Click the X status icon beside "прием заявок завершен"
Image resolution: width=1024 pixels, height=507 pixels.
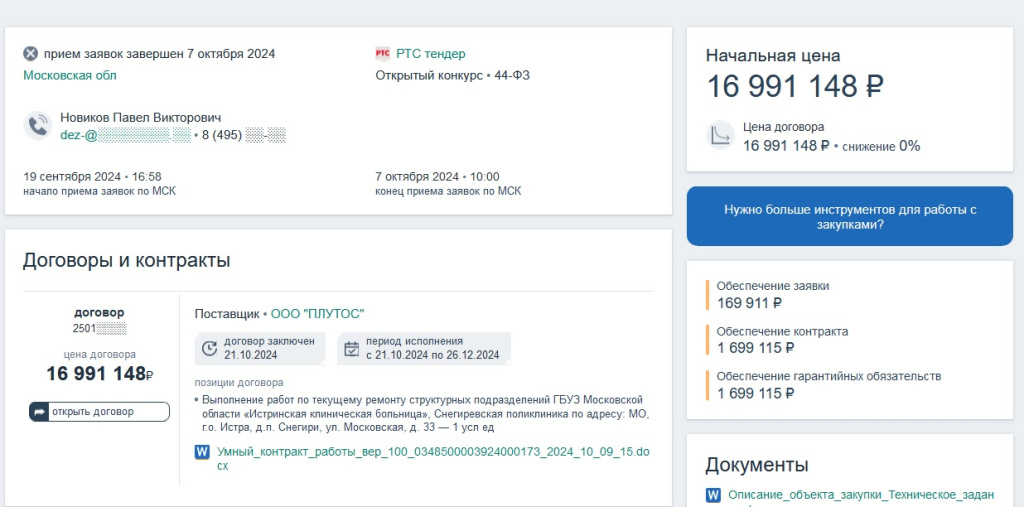coord(31,54)
